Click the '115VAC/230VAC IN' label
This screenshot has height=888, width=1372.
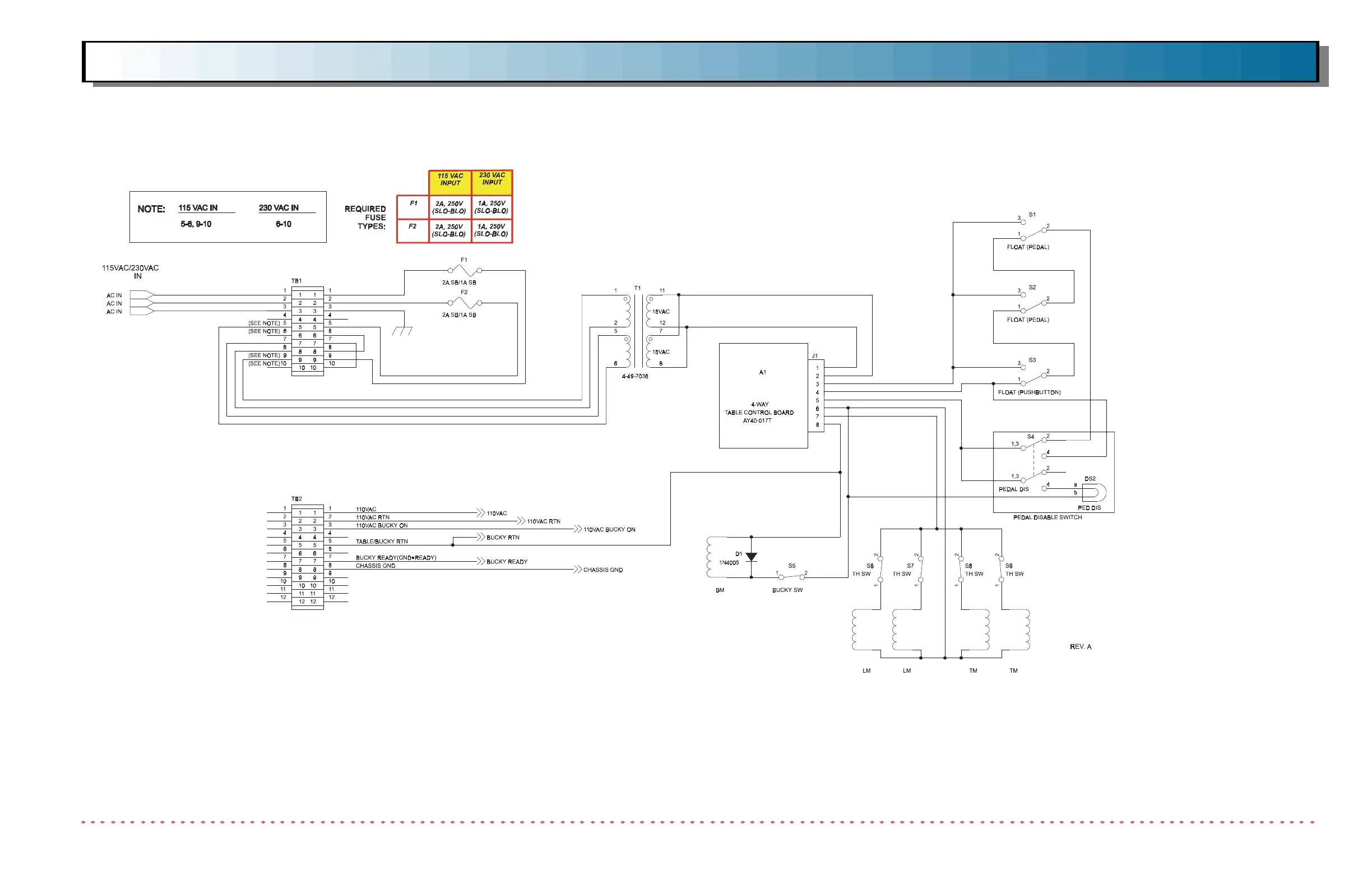click(x=130, y=271)
